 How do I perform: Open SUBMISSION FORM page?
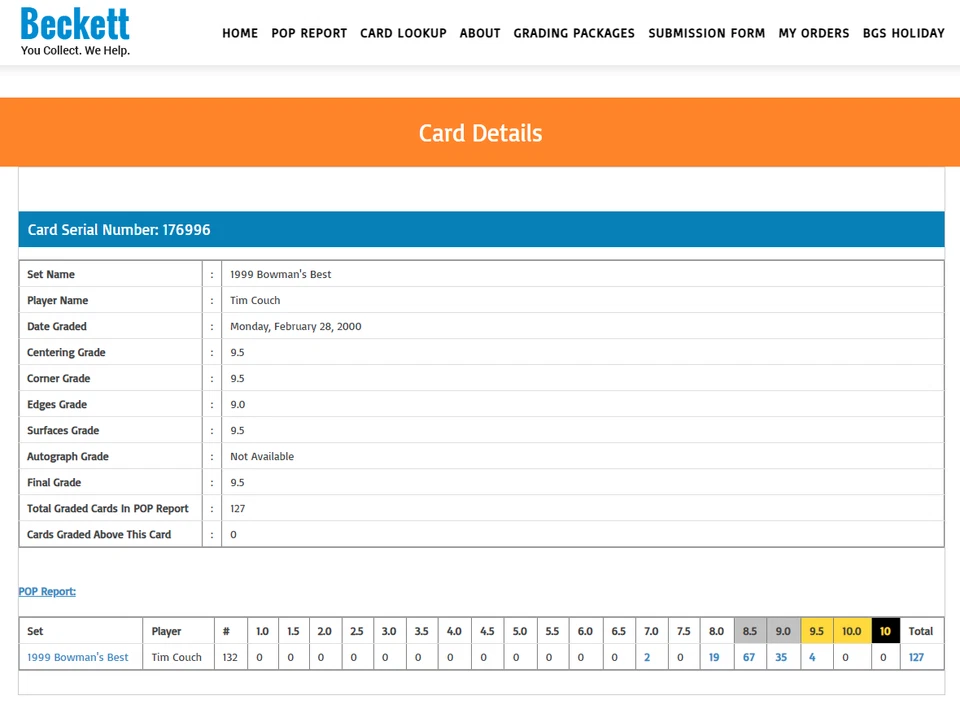click(x=707, y=34)
